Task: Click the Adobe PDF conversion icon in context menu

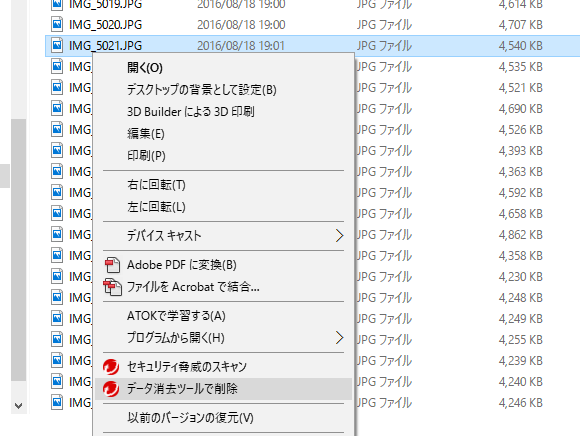Action: point(112,265)
